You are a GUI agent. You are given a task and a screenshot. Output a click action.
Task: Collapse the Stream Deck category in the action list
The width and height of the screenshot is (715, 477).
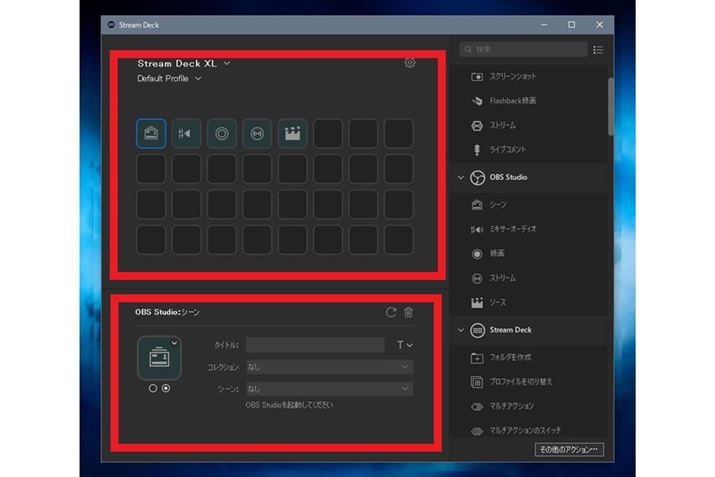click(x=461, y=330)
